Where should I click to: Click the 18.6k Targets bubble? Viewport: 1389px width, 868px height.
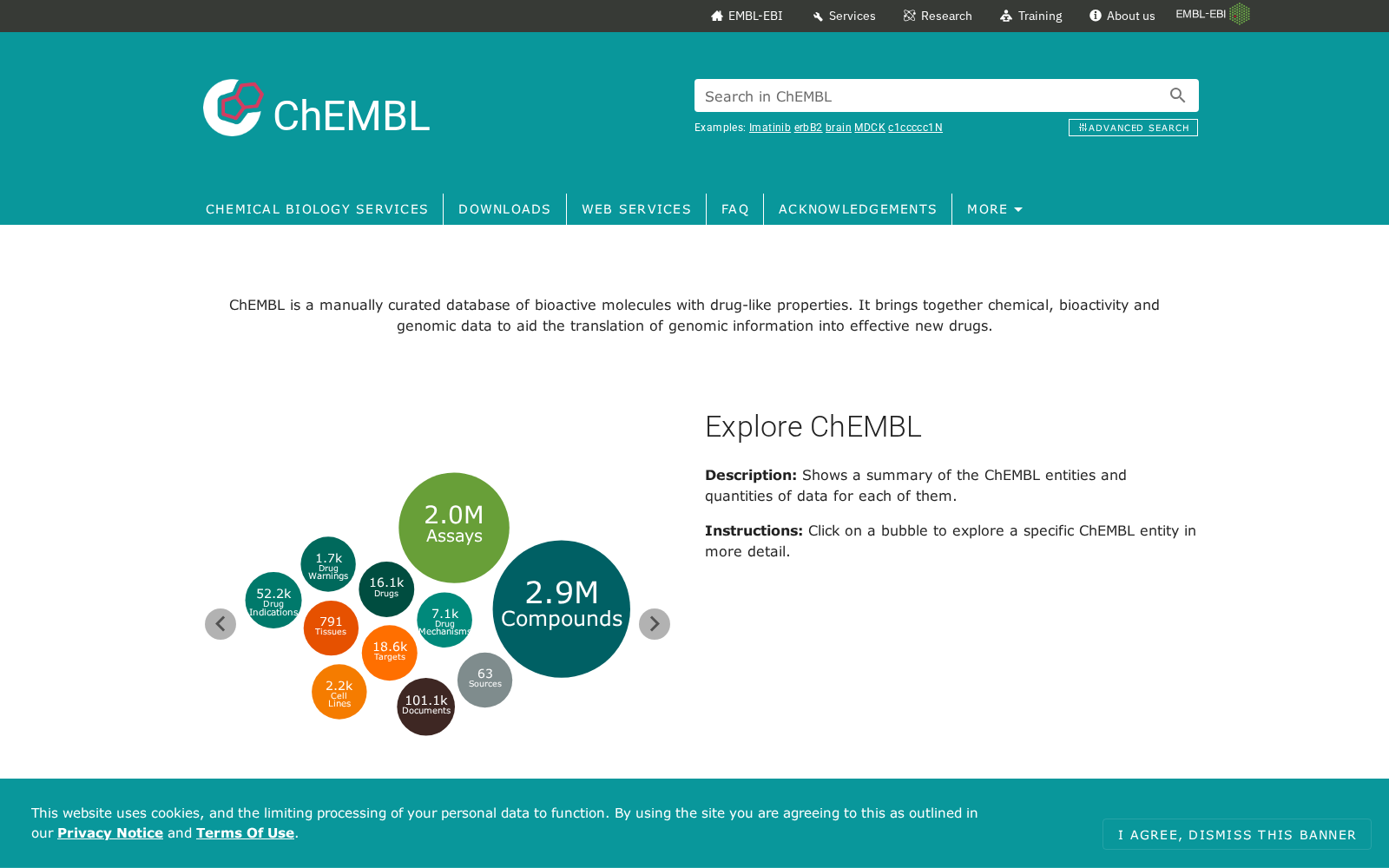coord(390,653)
